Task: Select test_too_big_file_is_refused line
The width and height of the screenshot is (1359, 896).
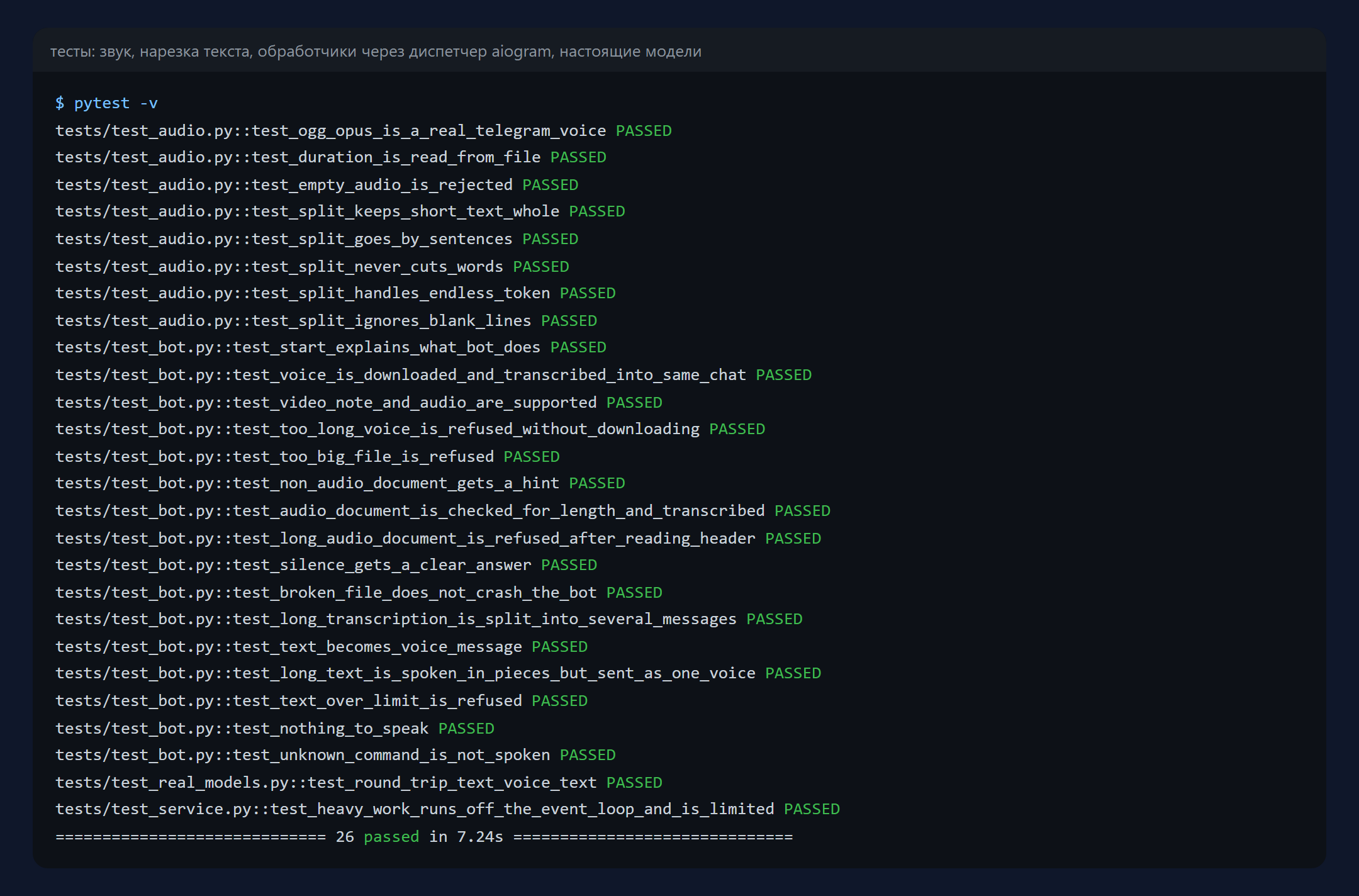Action: [308, 457]
